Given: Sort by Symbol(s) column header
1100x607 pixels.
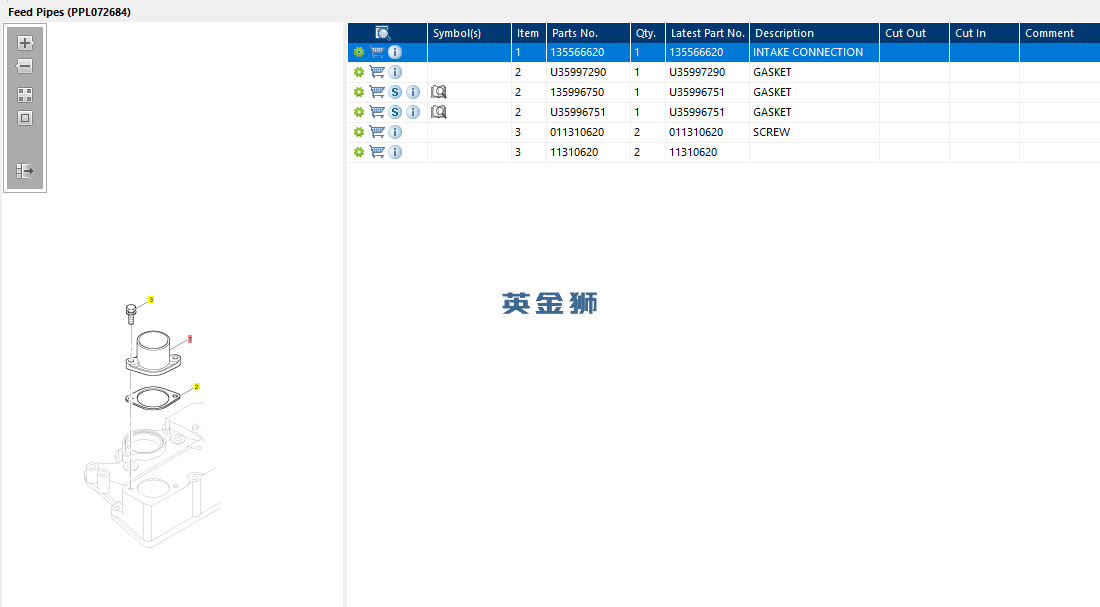Looking at the screenshot, I should point(469,33).
